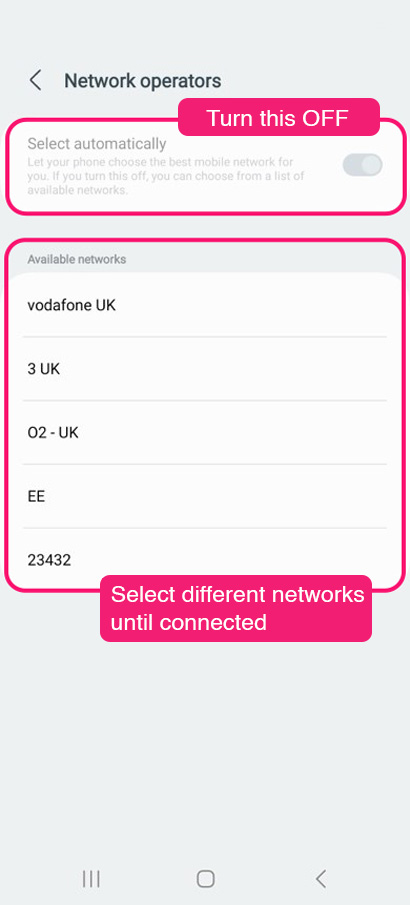Screen dimensions: 410x905
Task: Open recent apps from the navigation bar
Action: pos(91,878)
